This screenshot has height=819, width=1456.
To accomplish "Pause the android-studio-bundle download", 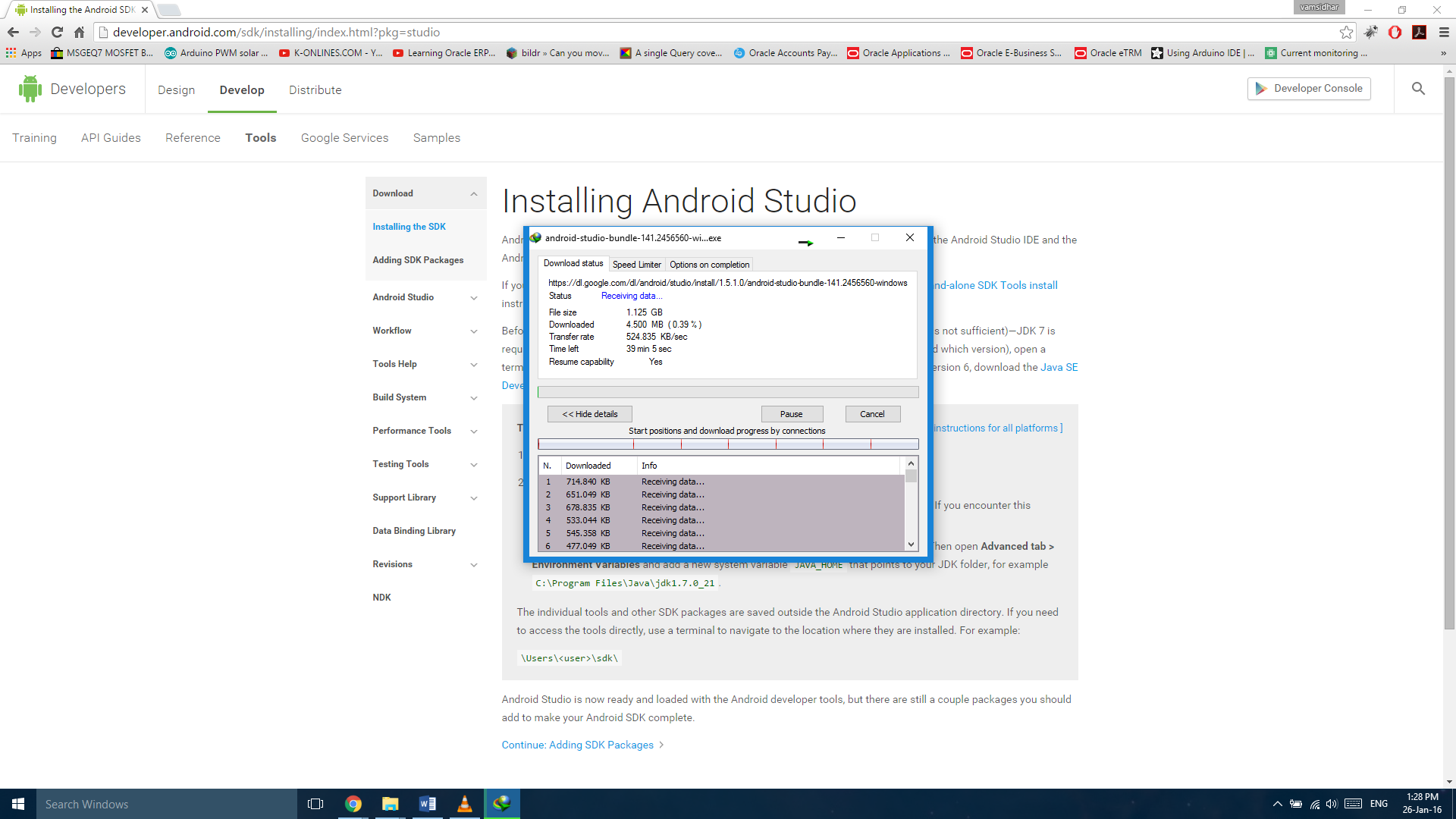I will pos(792,413).
